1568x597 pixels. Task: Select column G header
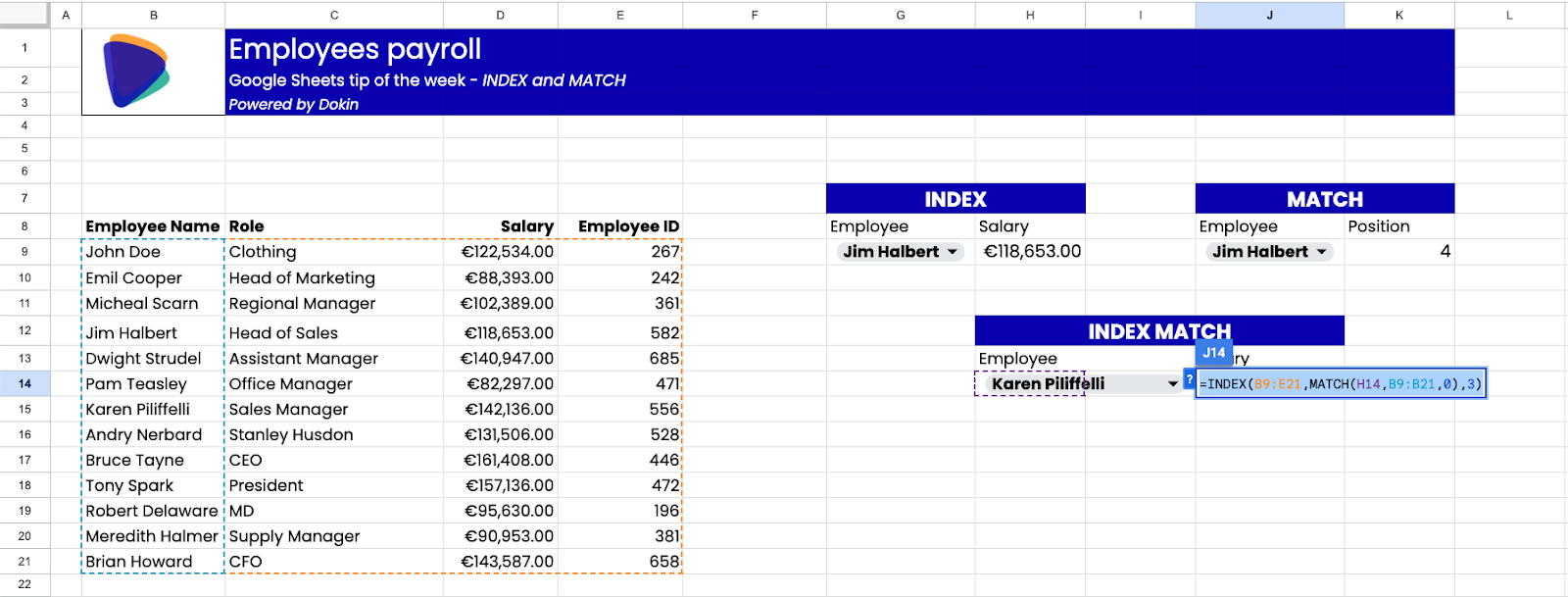[x=901, y=15]
